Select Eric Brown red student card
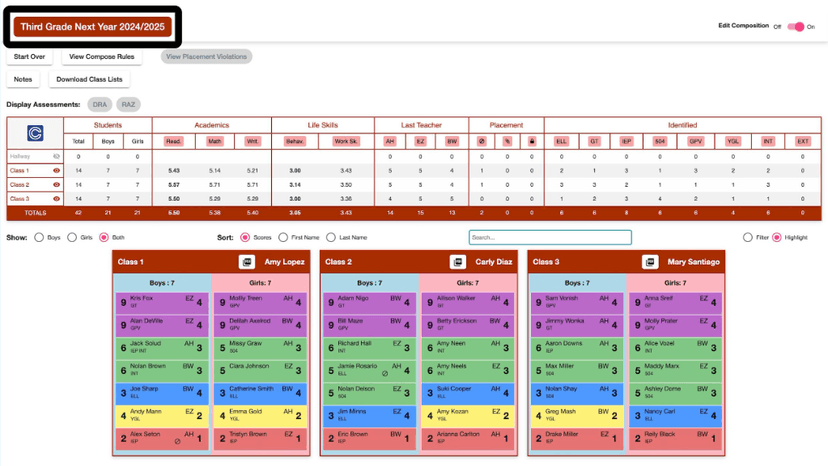This screenshot has height=466, width=828. [x=369, y=439]
